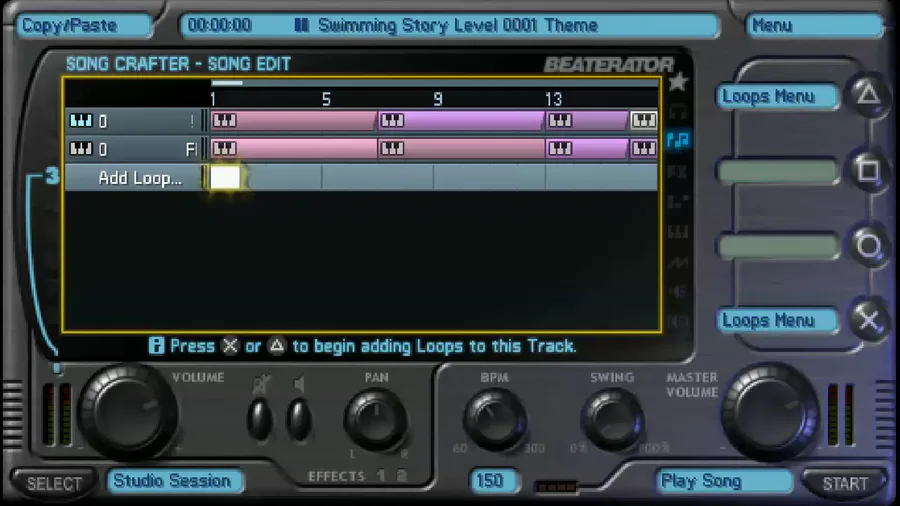Select Fl track's loop block at bar 1

[x=293, y=149]
